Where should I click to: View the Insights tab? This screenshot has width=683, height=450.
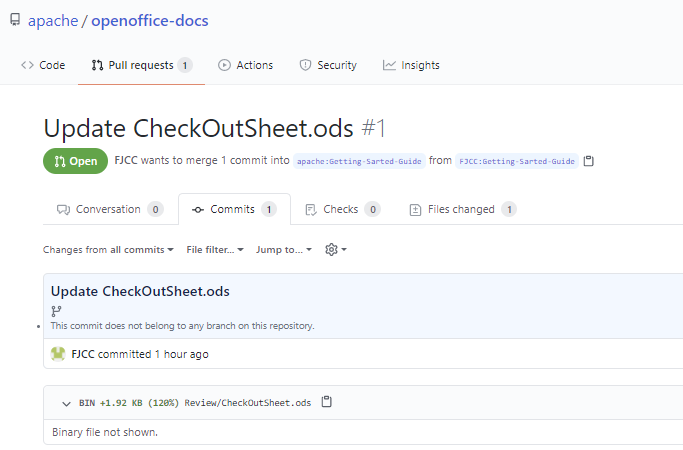pos(411,65)
